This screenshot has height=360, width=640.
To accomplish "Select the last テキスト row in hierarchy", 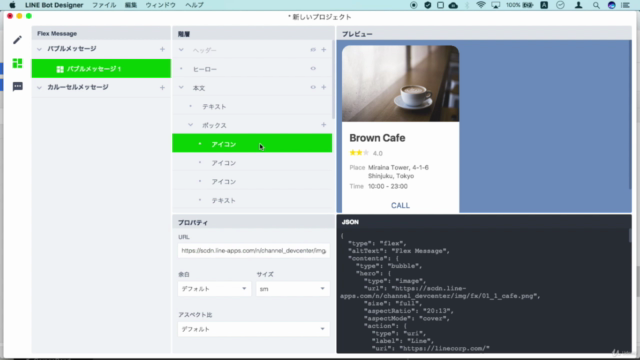I will click(x=252, y=200).
